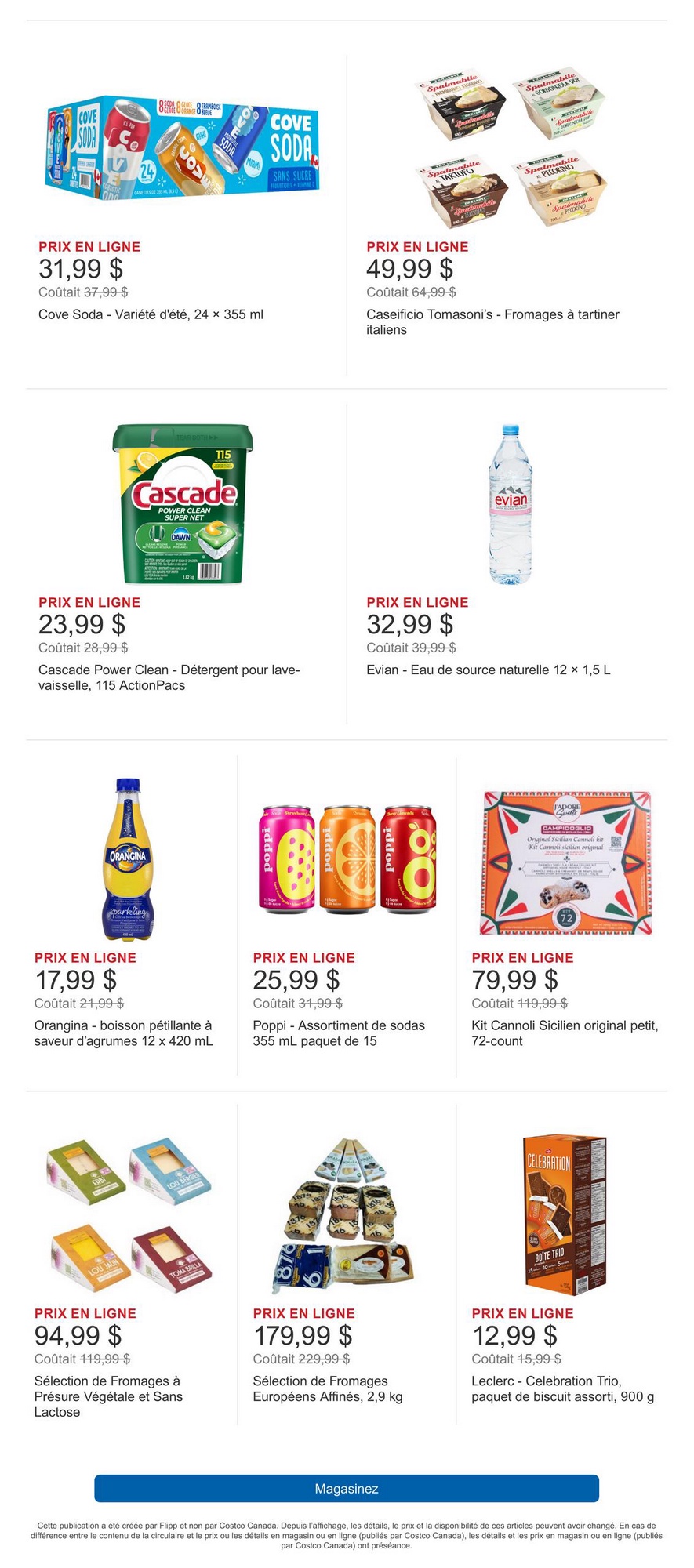Select the Poppi Assortiment de sodas title
The image size is (694, 1568).
(338, 1033)
